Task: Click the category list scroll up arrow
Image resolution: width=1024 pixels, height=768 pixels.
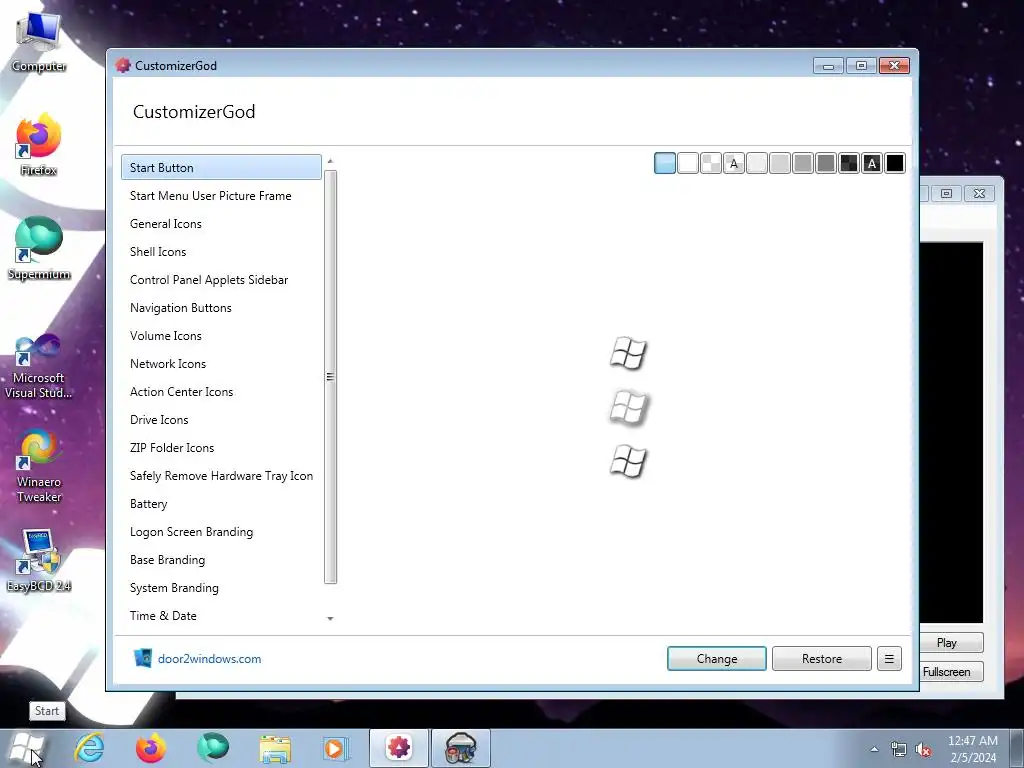Action: [330, 161]
